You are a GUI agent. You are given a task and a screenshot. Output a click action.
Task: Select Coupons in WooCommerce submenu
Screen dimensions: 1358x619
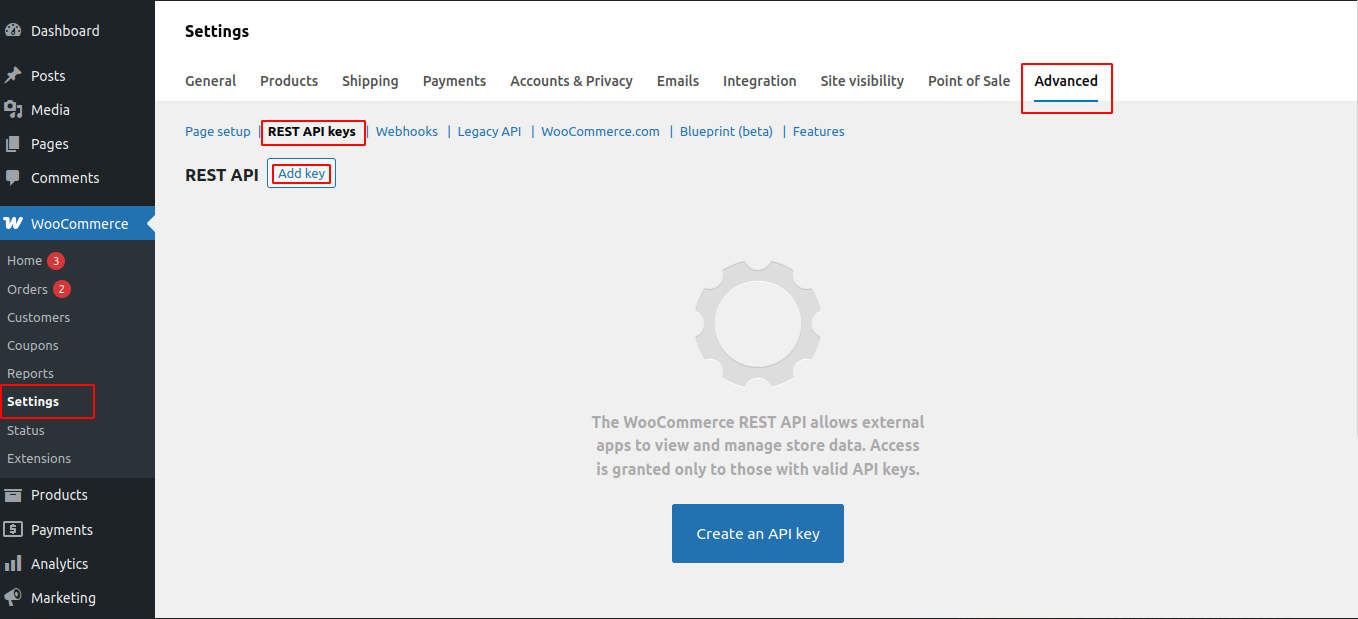point(33,346)
